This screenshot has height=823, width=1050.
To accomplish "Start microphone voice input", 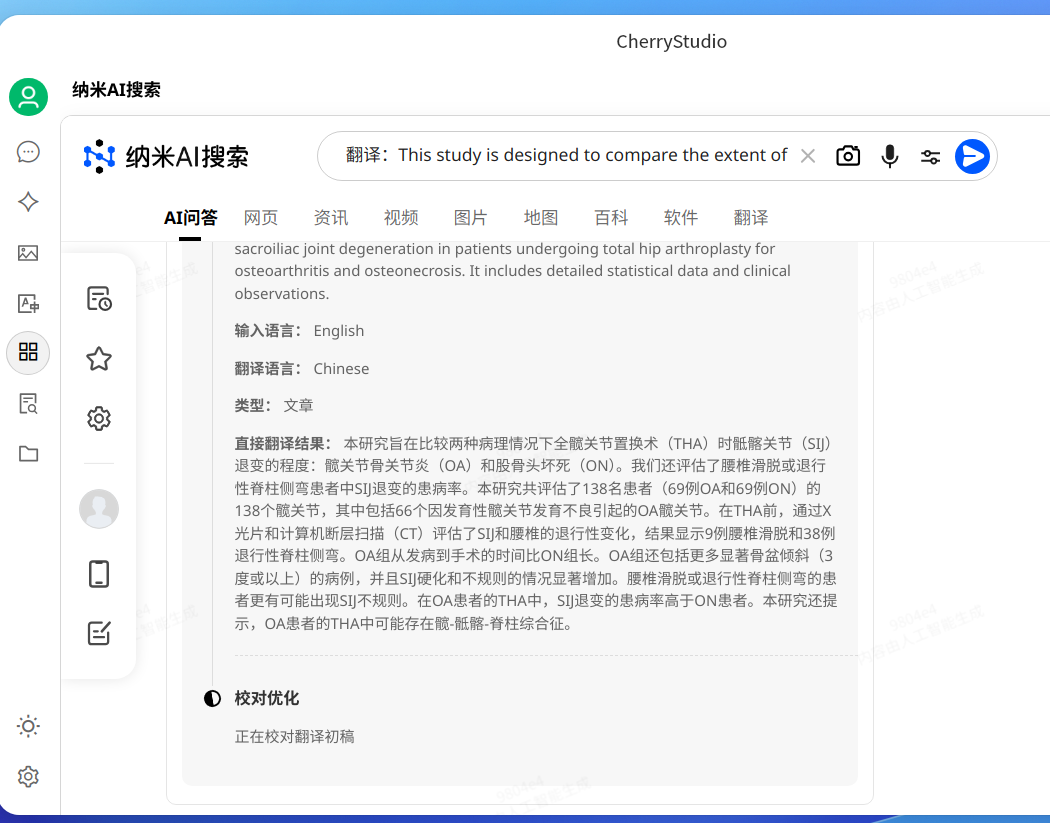I will 889,156.
